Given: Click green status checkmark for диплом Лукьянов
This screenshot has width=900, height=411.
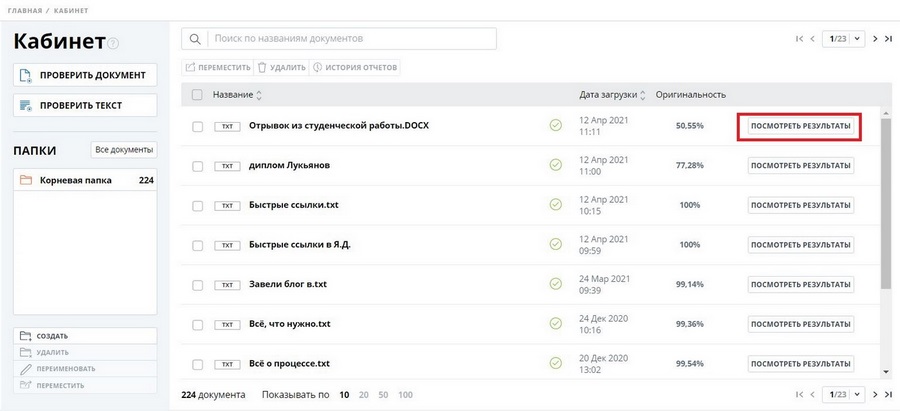Looking at the screenshot, I should [556, 165].
